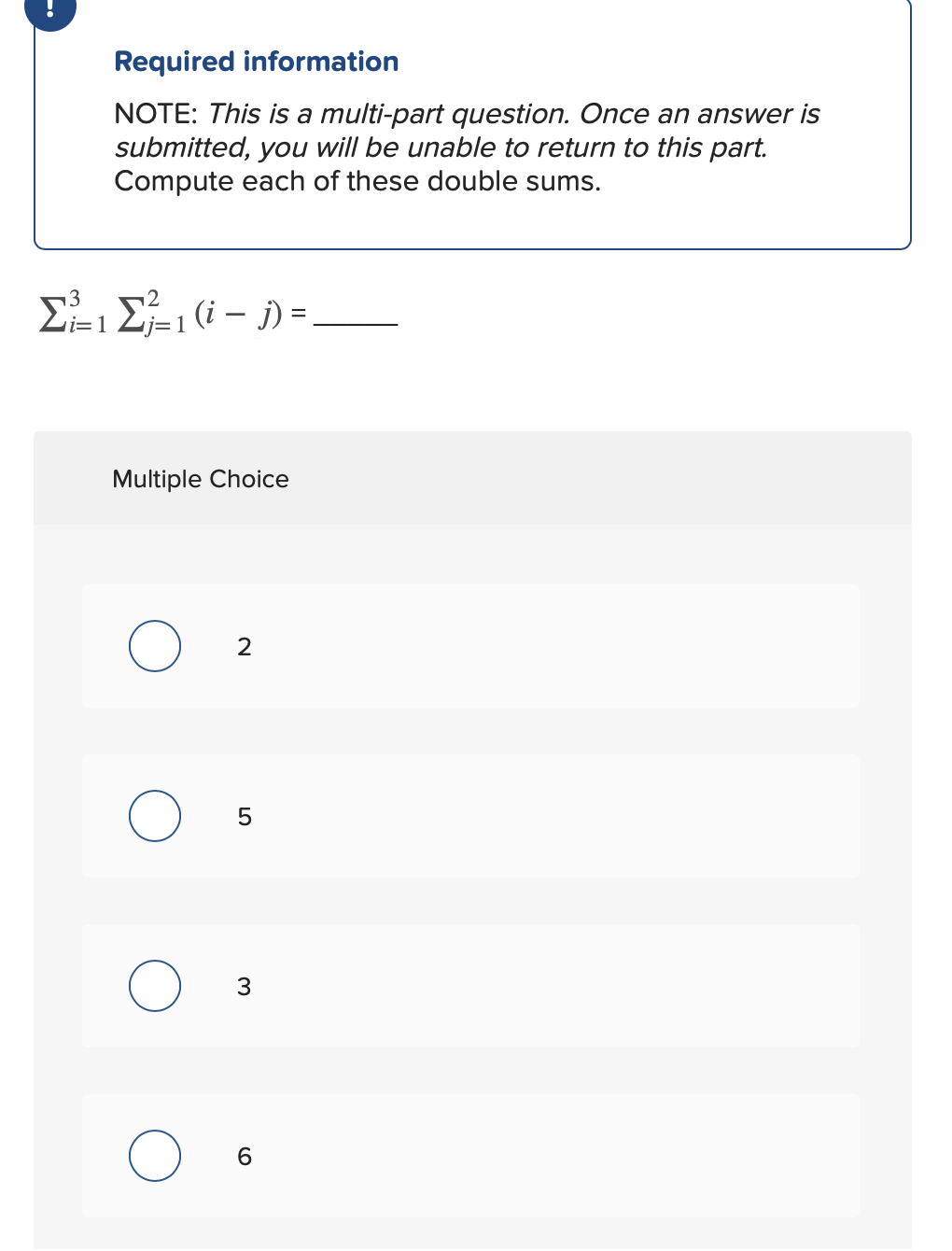
Task: Click the answer label showing 6
Action: click(244, 1157)
